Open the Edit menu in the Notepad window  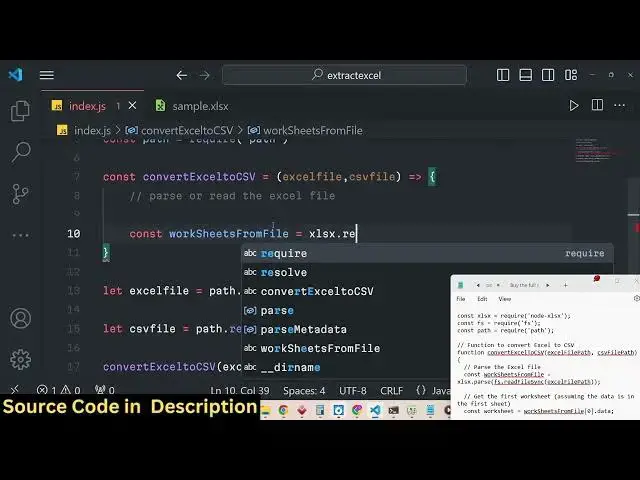[482, 299]
